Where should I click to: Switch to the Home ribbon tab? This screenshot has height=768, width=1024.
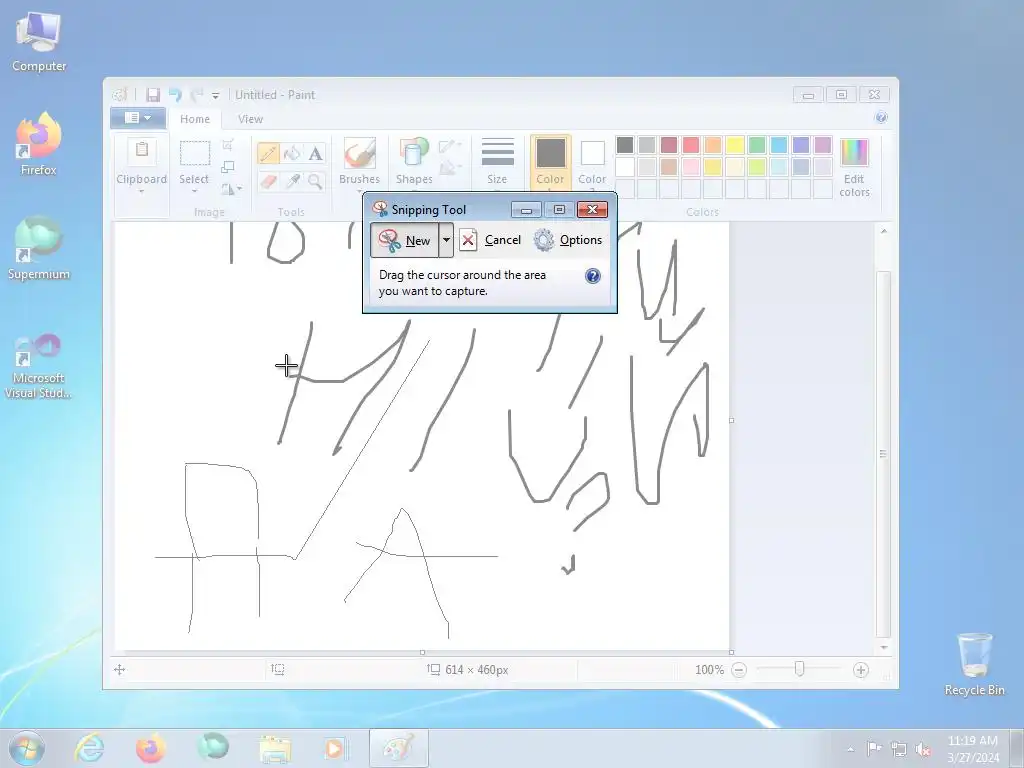[x=195, y=119]
